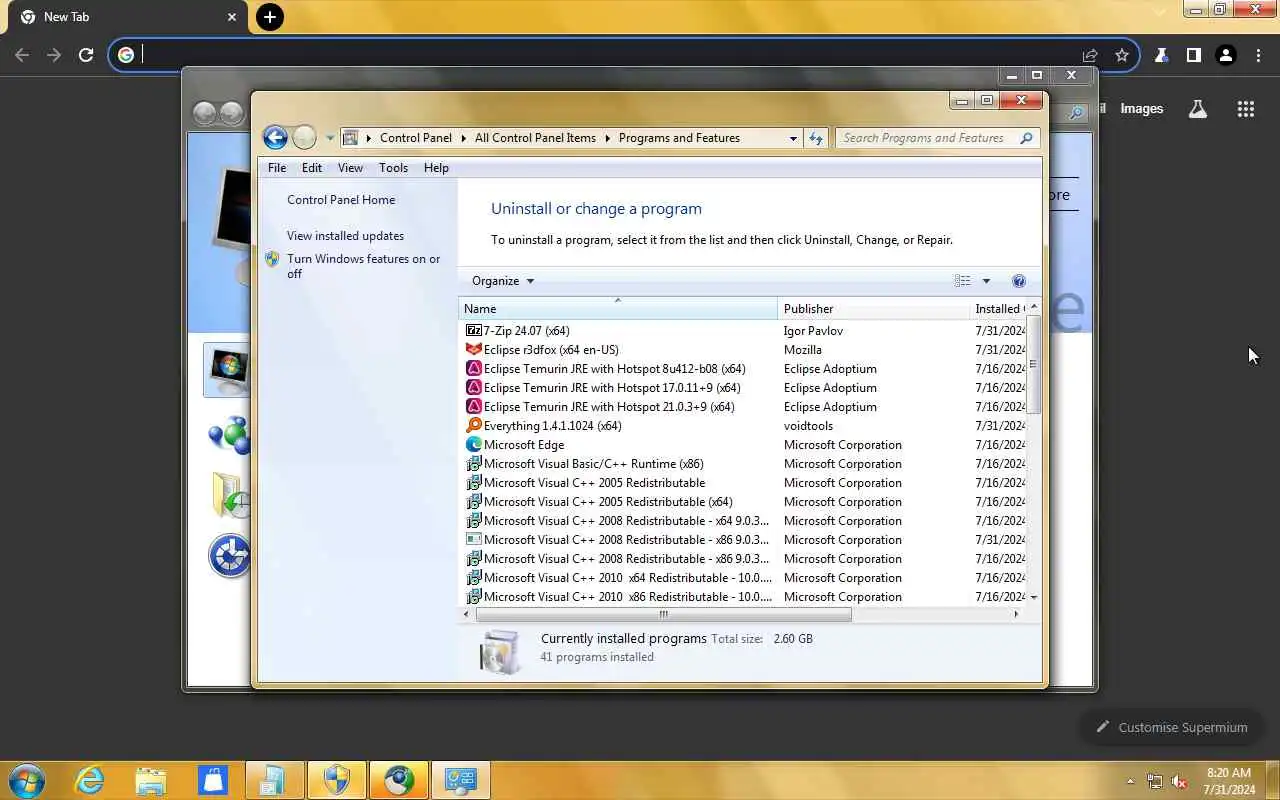Click the vertical scrollbar thumb of program list
Screen dimensions: 1280x800
point(1034,364)
